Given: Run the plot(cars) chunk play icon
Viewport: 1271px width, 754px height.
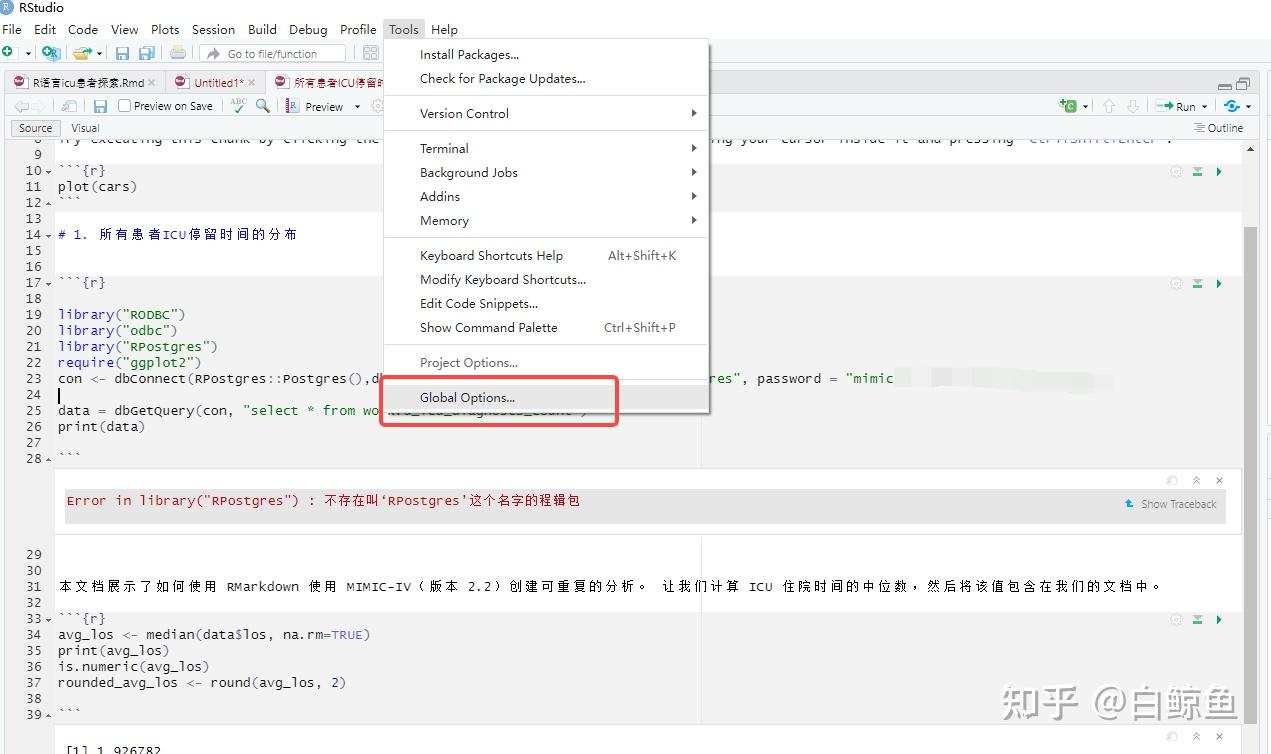Looking at the screenshot, I should click(x=1218, y=172).
